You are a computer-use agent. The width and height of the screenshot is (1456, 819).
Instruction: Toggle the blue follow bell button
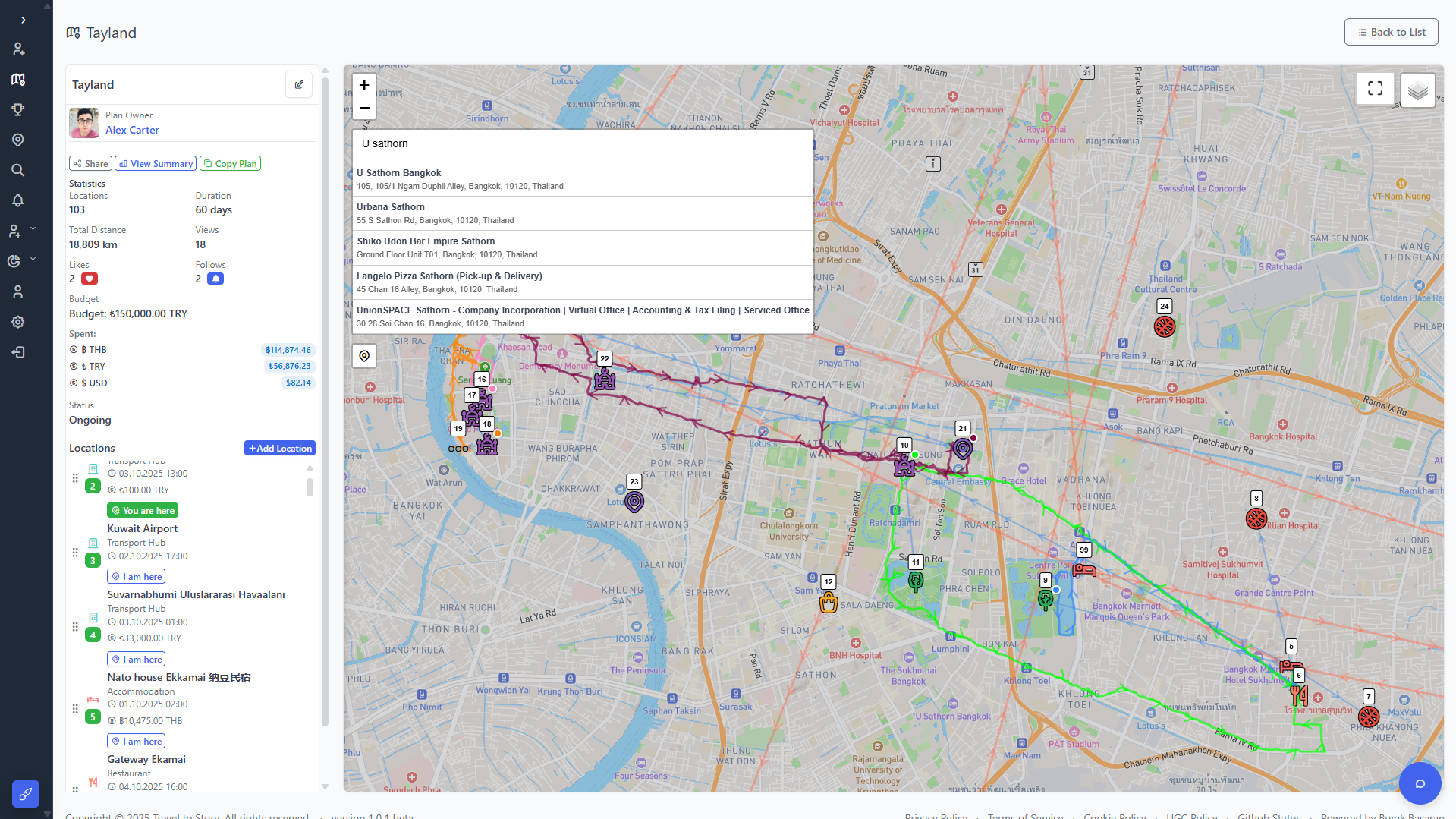[215, 279]
